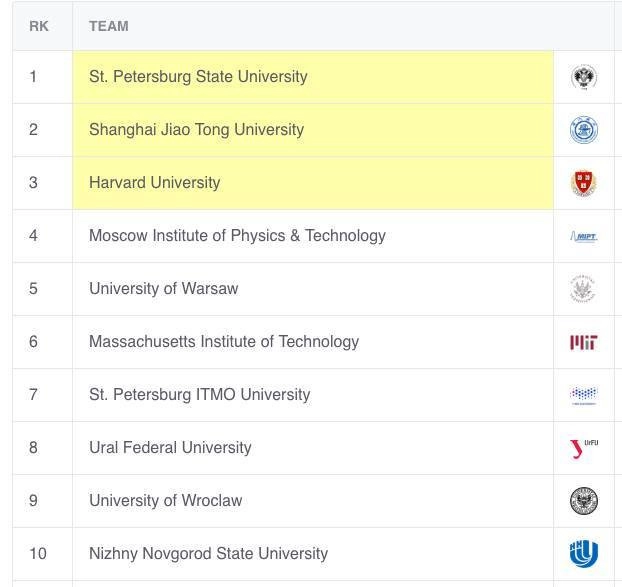Open Shanghai Jiao Tong University team
Image resolution: width=622 pixels, height=587 pixels.
196,130
